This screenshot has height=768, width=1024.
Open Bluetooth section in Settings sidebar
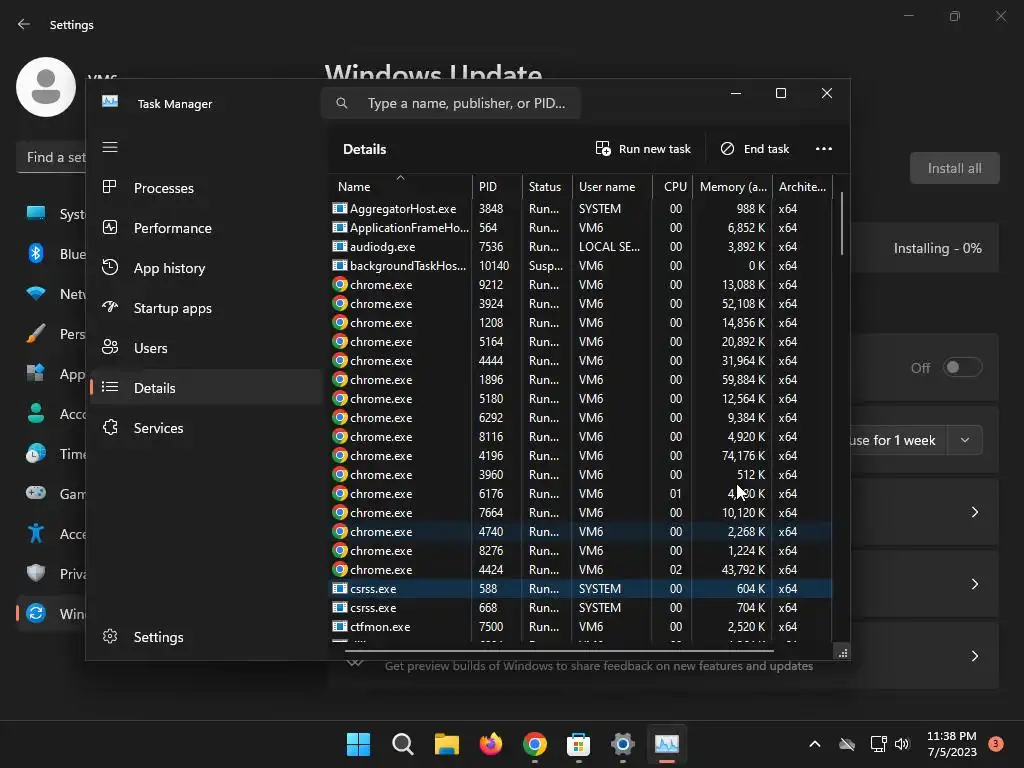point(51,254)
